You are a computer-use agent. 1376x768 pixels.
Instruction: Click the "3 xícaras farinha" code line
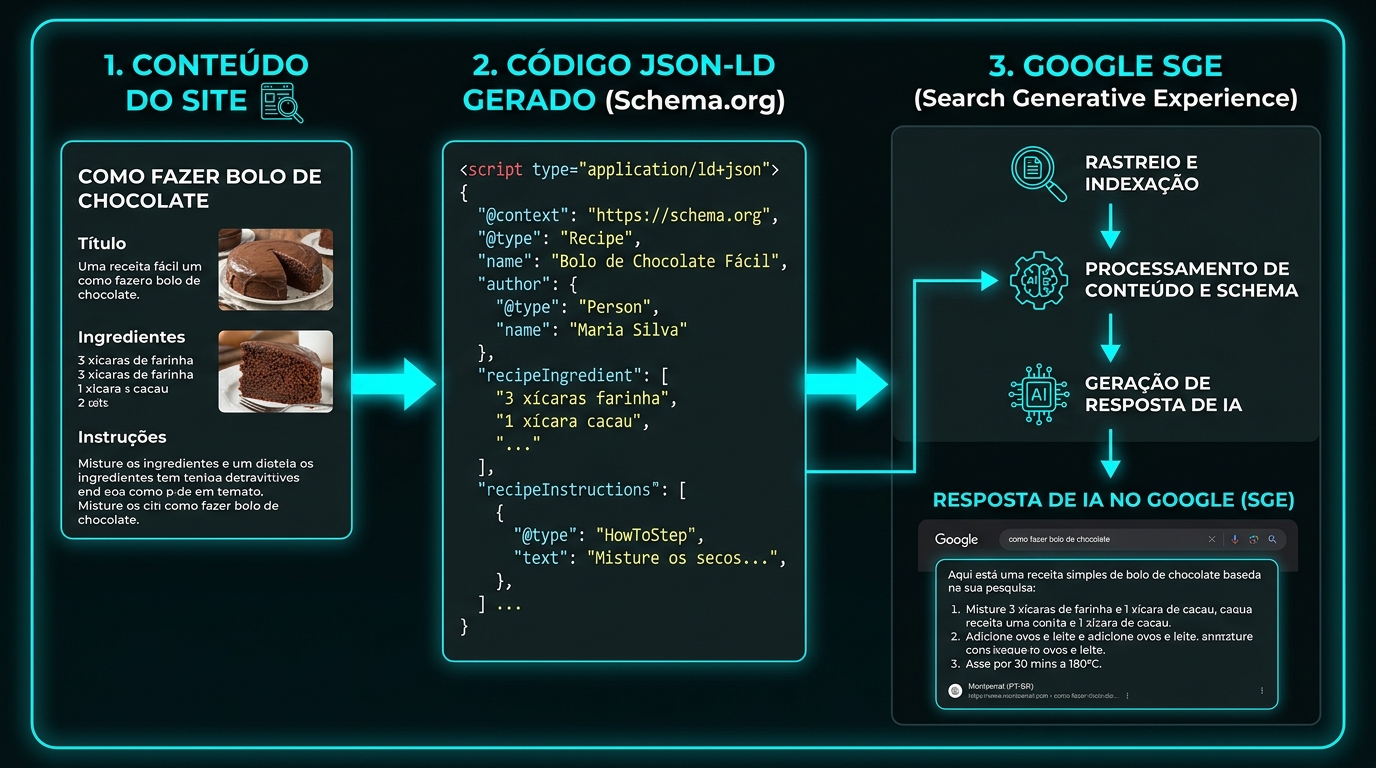coord(587,398)
